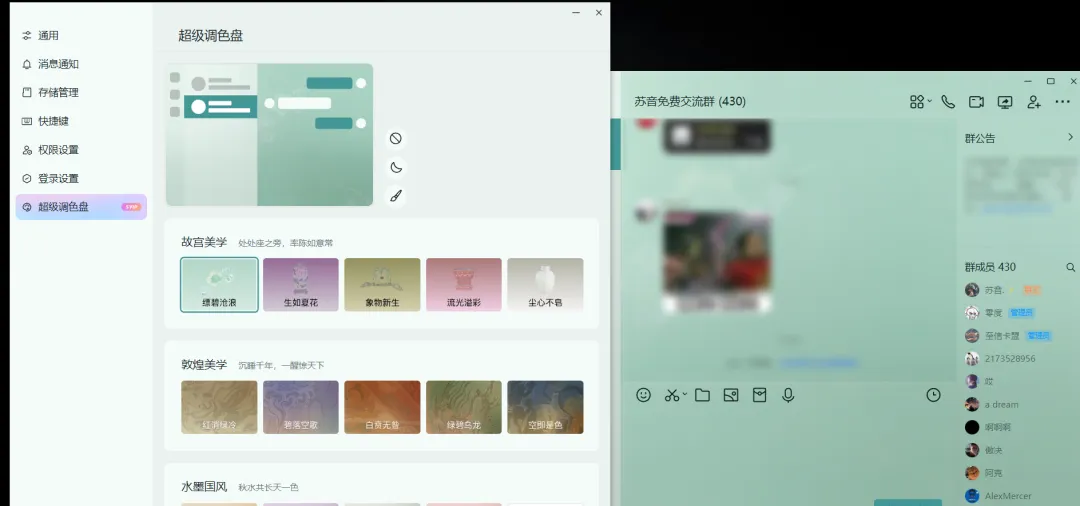Click the image send icon in chat toolbar
1080x506 pixels.
click(x=731, y=395)
